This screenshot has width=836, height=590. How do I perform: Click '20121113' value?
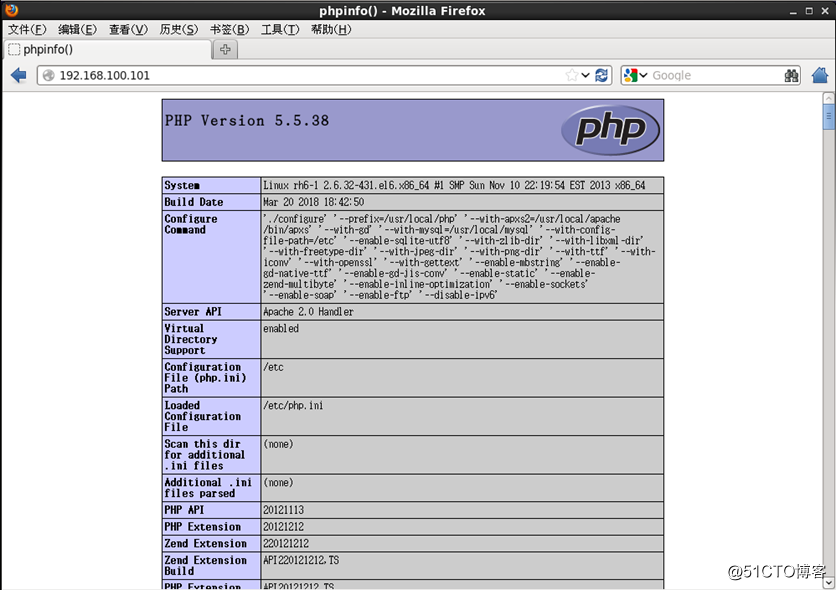pos(283,510)
